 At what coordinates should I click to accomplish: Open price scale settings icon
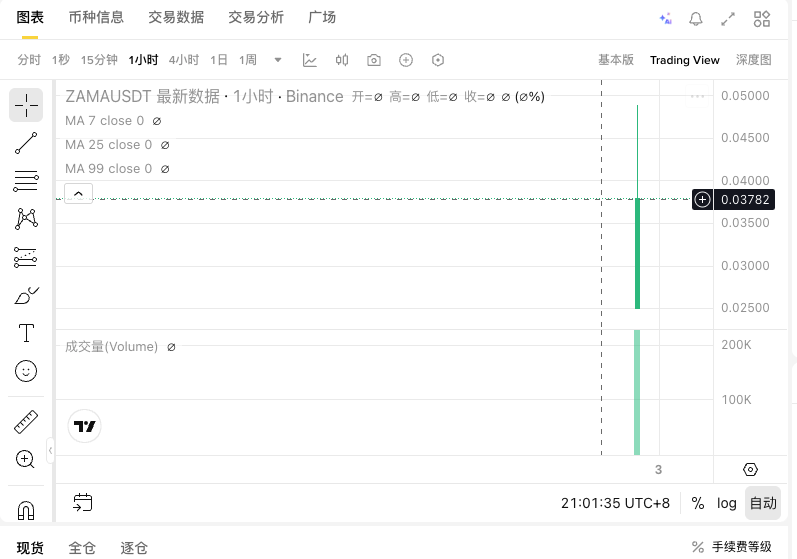coord(750,470)
